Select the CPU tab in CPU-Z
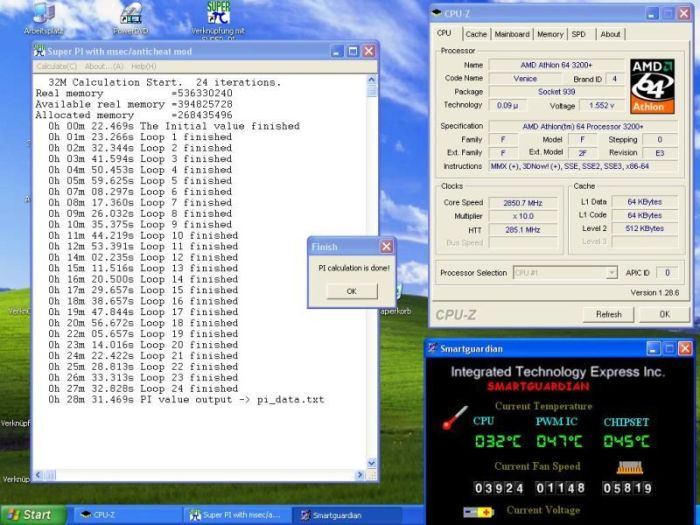The height and width of the screenshot is (525, 700). point(444,33)
